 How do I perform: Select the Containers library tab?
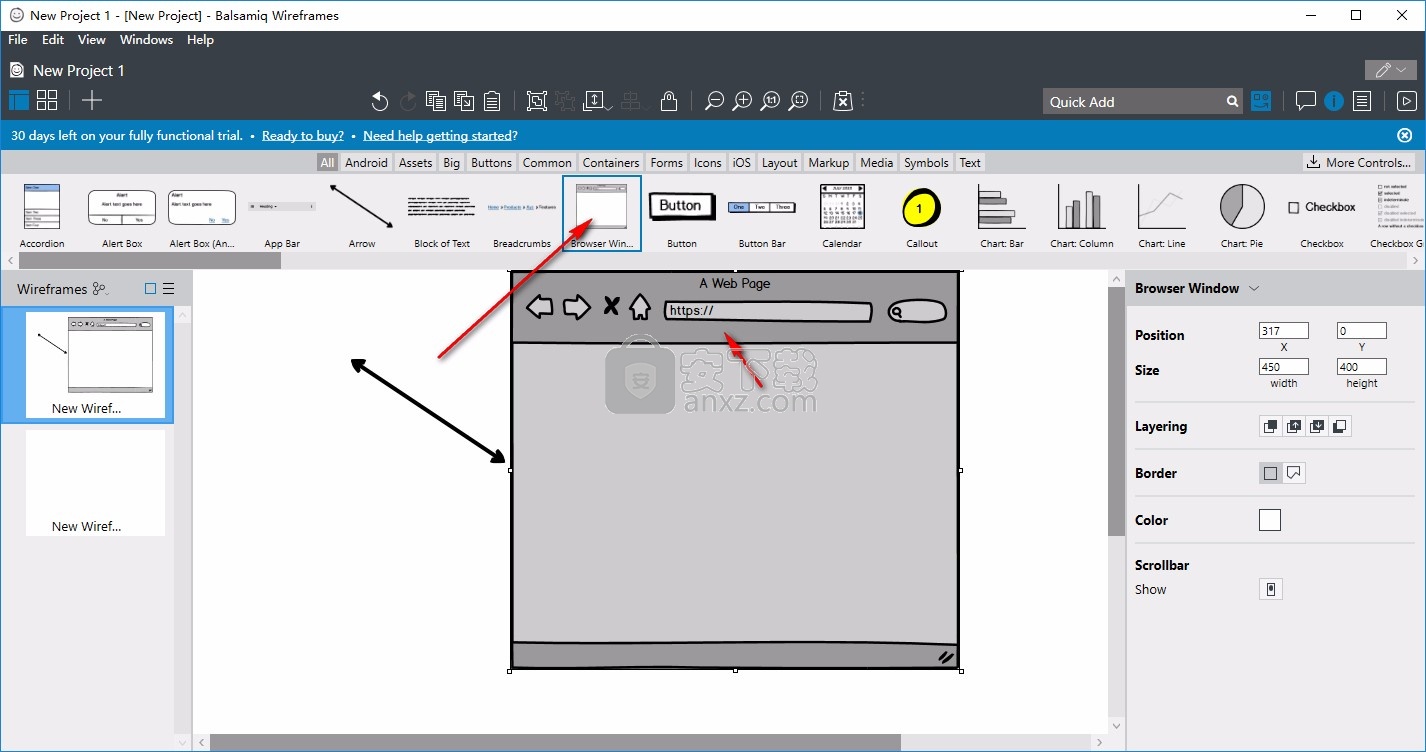click(x=611, y=163)
